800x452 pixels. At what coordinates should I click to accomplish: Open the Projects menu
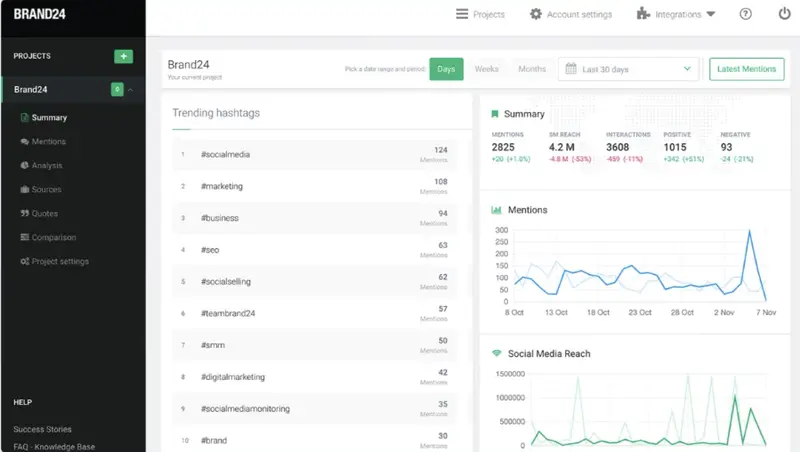[480, 14]
